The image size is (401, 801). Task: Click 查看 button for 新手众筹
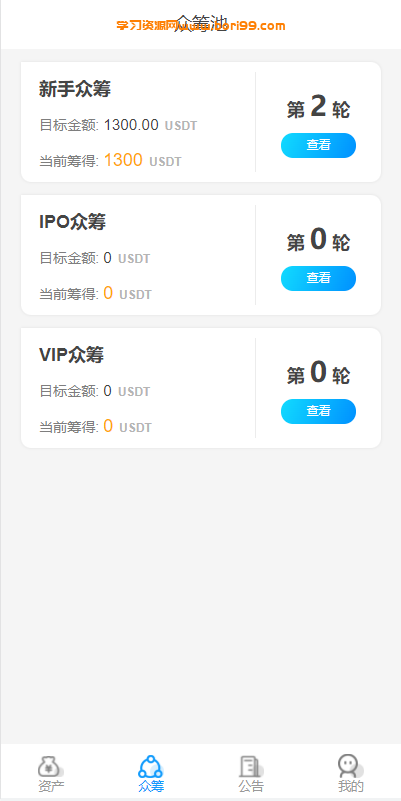point(318,145)
